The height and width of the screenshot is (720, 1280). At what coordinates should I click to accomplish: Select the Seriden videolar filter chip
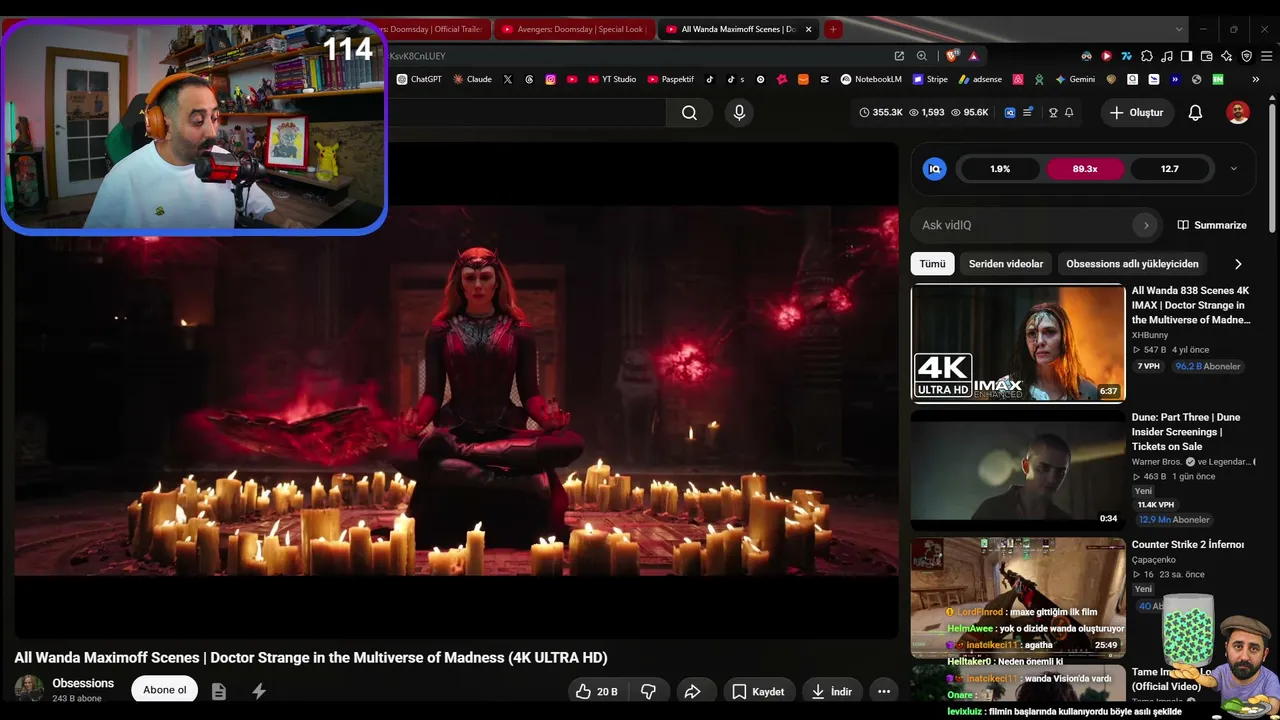tap(1006, 264)
